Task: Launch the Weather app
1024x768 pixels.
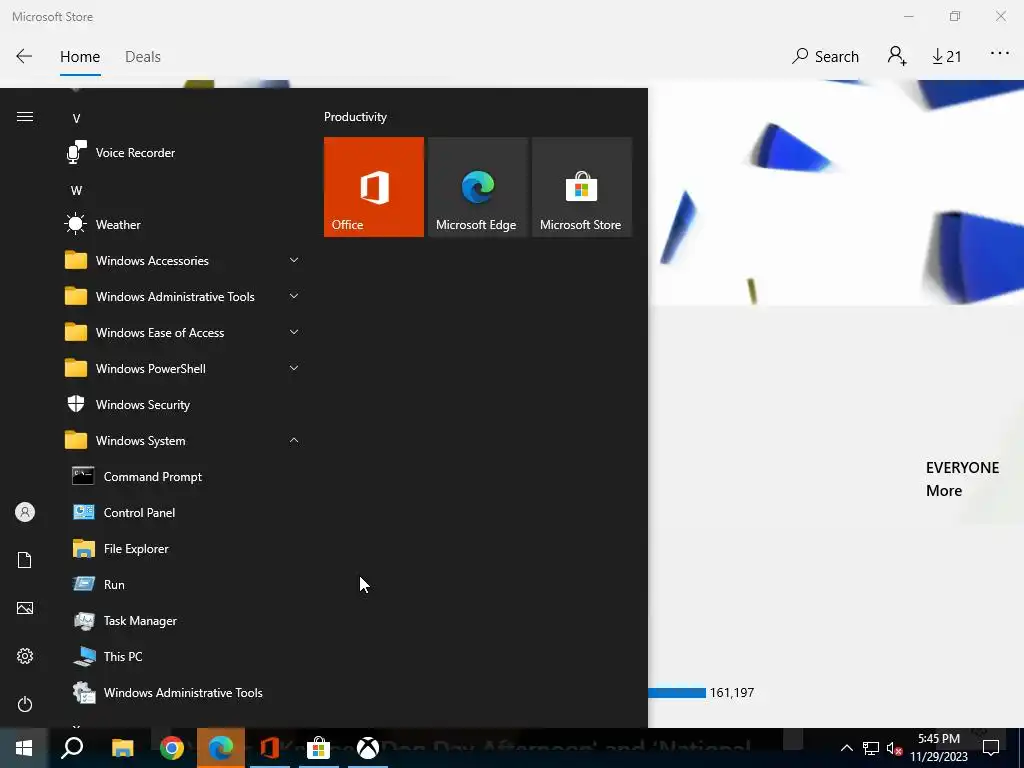Action: [x=183, y=225]
